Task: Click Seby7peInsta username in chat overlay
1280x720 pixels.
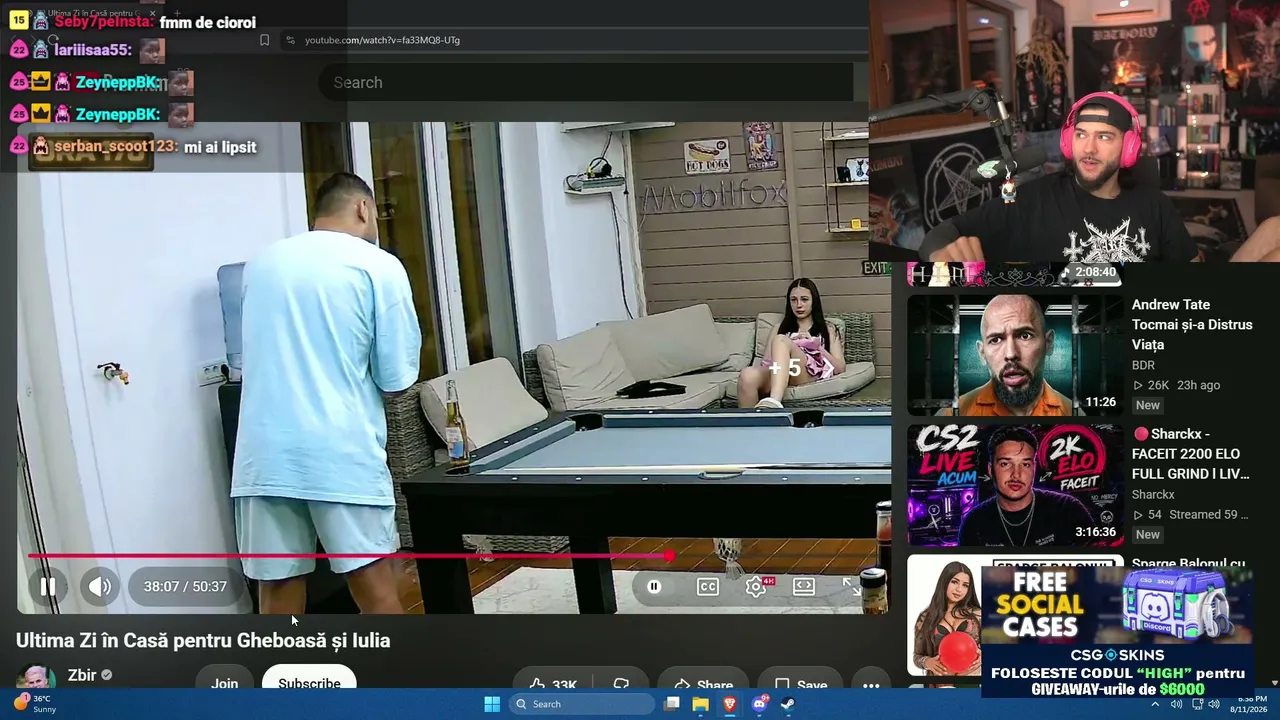Action: (x=104, y=22)
